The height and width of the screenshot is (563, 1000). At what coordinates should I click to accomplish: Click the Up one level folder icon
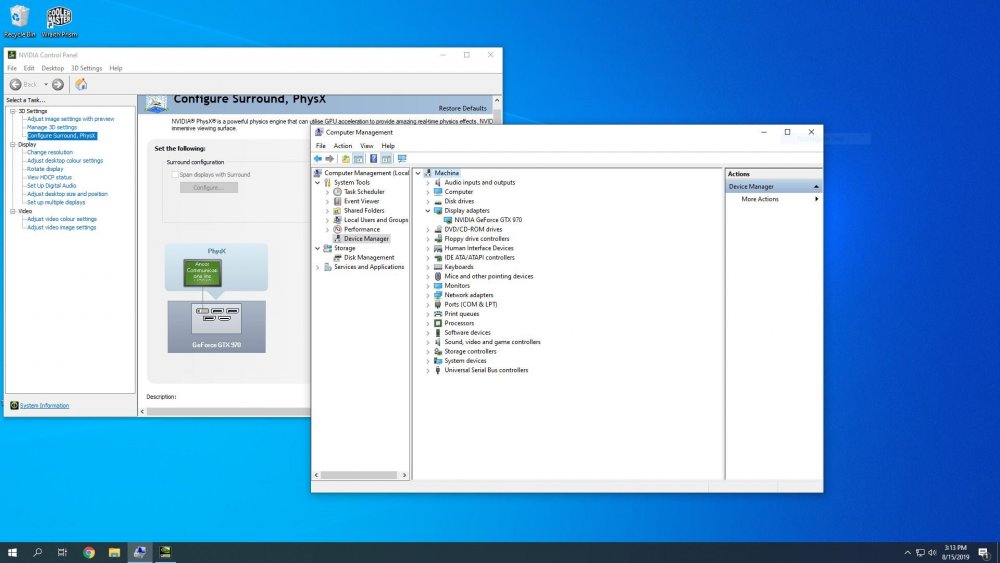(x=346, y=159)
